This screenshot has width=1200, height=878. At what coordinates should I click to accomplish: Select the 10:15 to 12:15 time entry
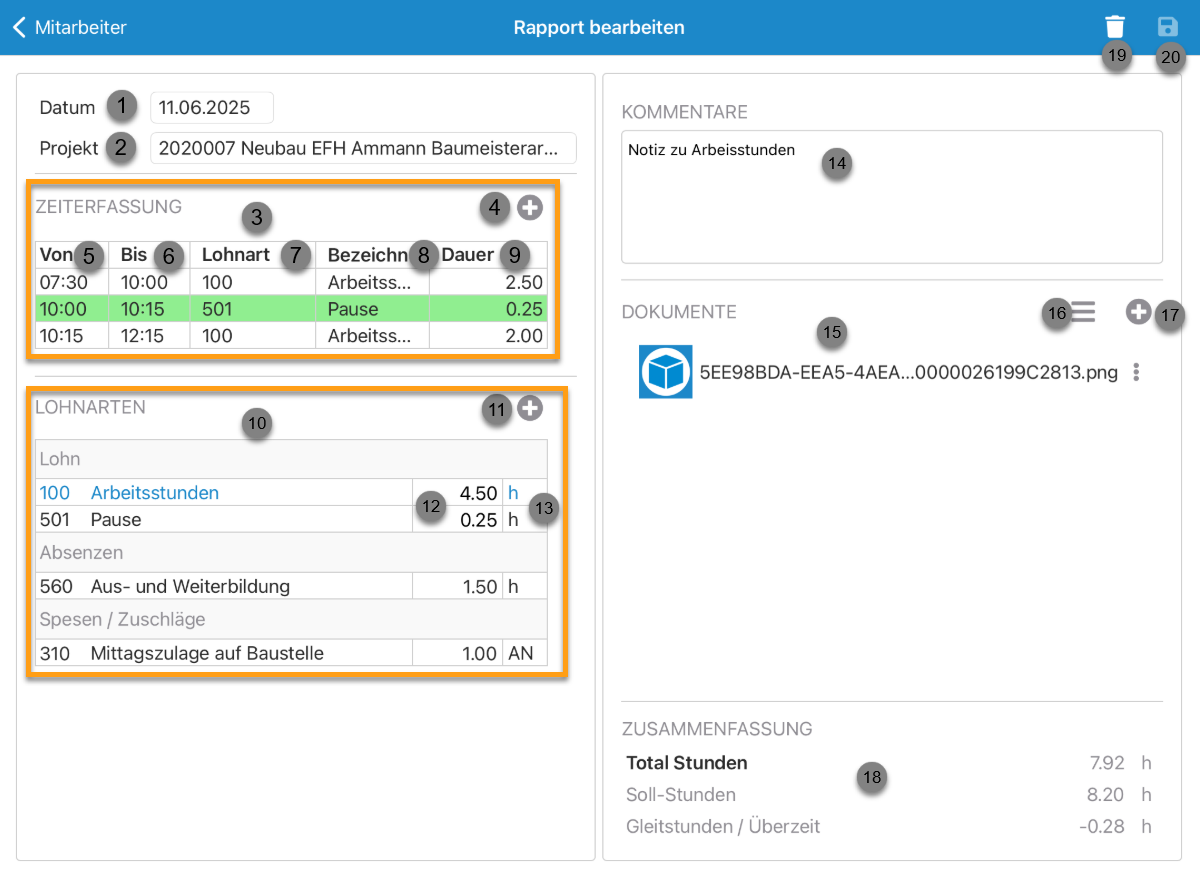pyautogui.click(x=290, y=336)
